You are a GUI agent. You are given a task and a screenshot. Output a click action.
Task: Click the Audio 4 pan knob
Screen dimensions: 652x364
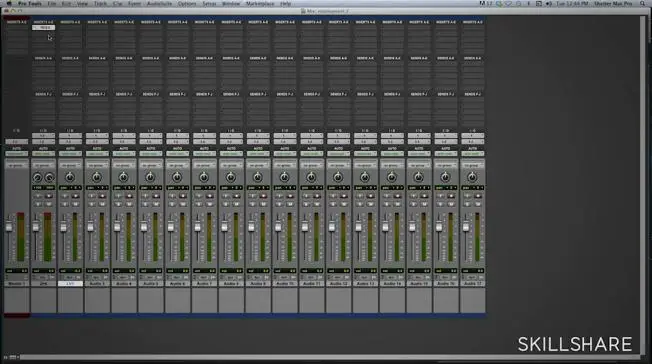123,178
